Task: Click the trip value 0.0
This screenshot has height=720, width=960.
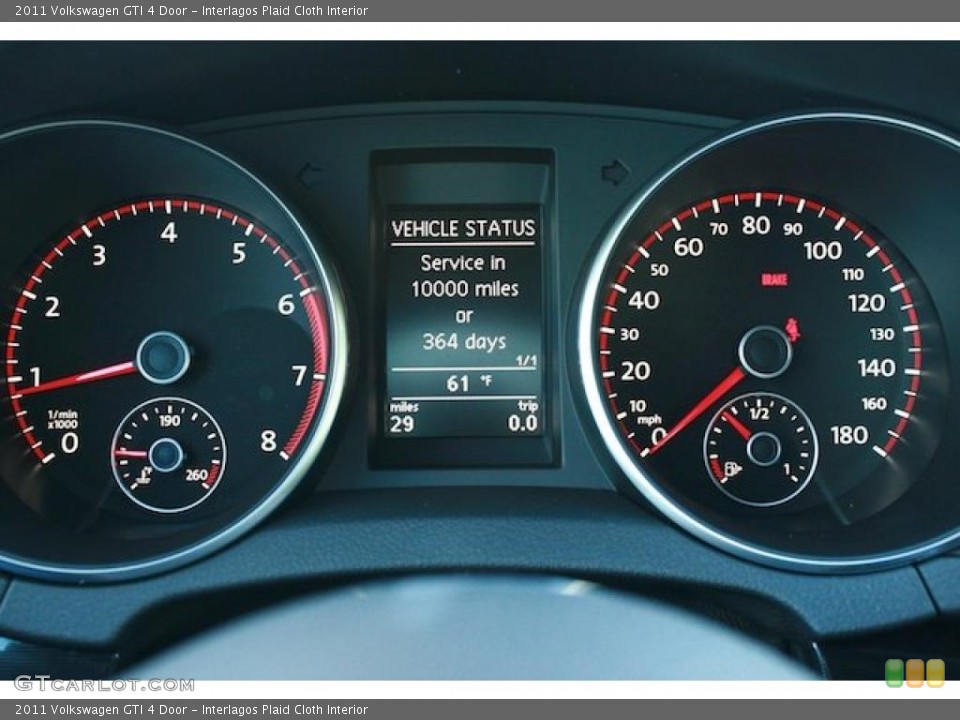Action: click(522, 423)
